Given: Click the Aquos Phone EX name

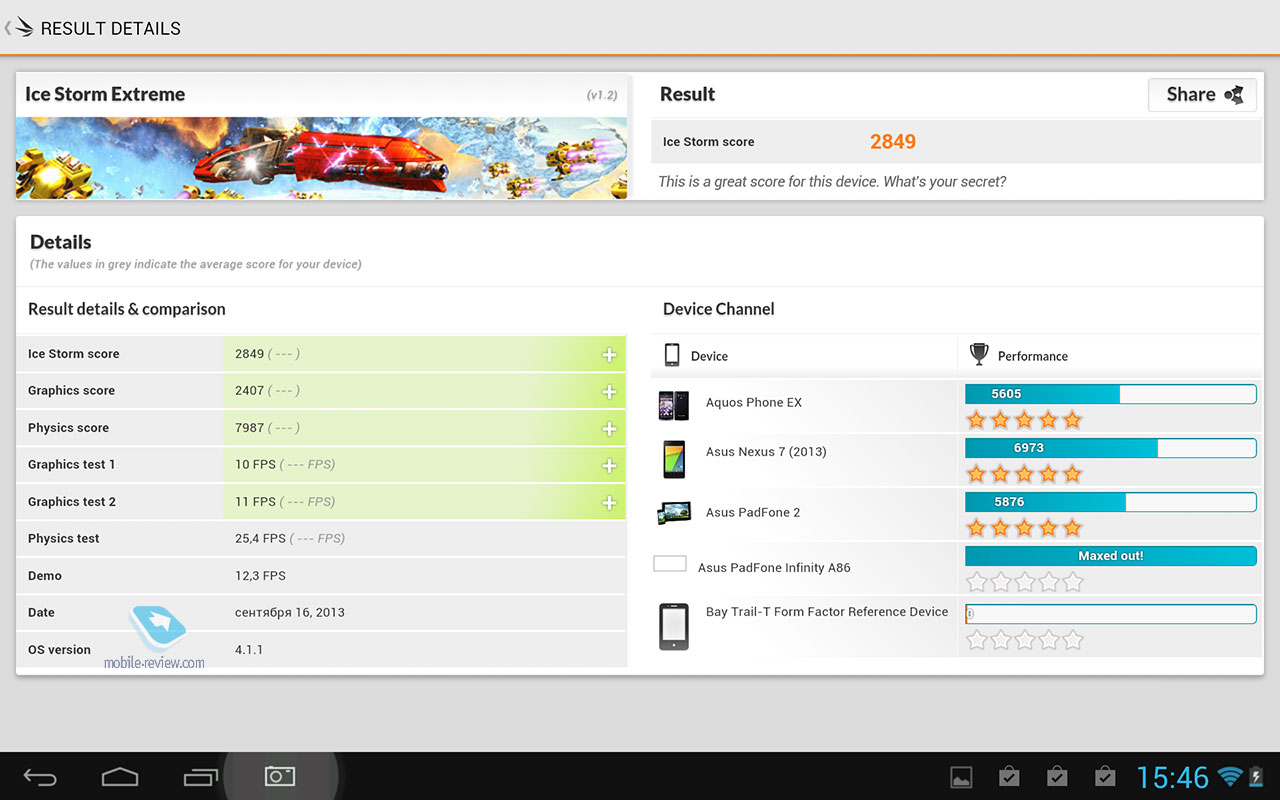Looking at the screenshot, I should click(x=754, y=403).
